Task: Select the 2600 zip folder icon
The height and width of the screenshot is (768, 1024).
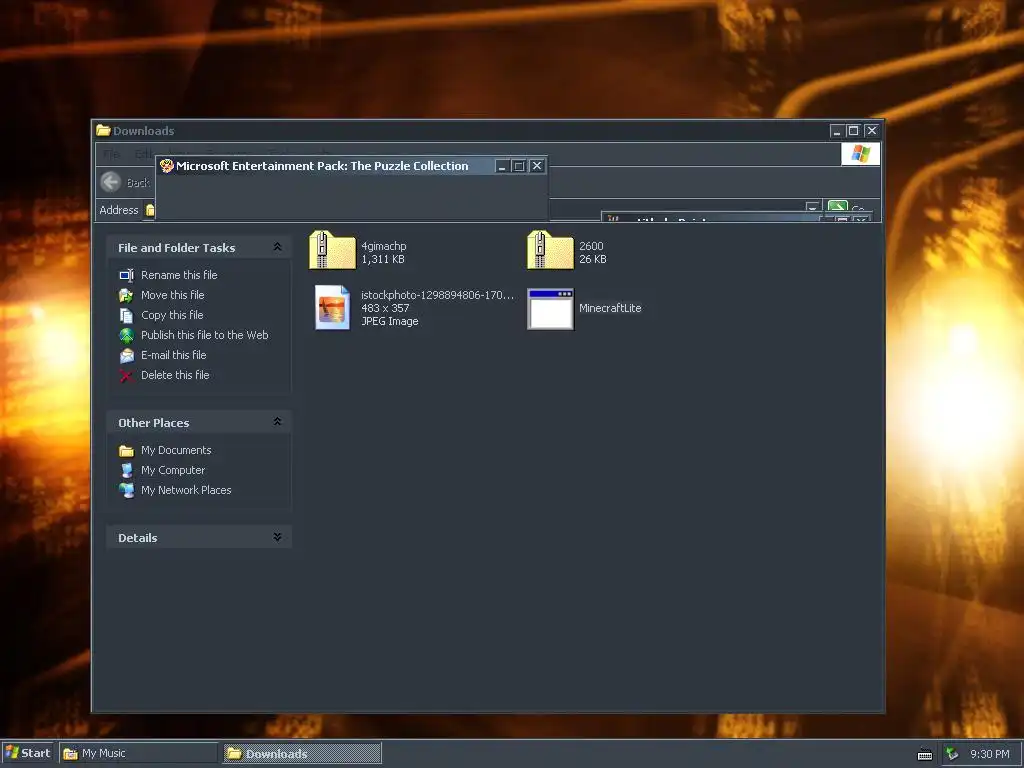Action: pos(550,250)
